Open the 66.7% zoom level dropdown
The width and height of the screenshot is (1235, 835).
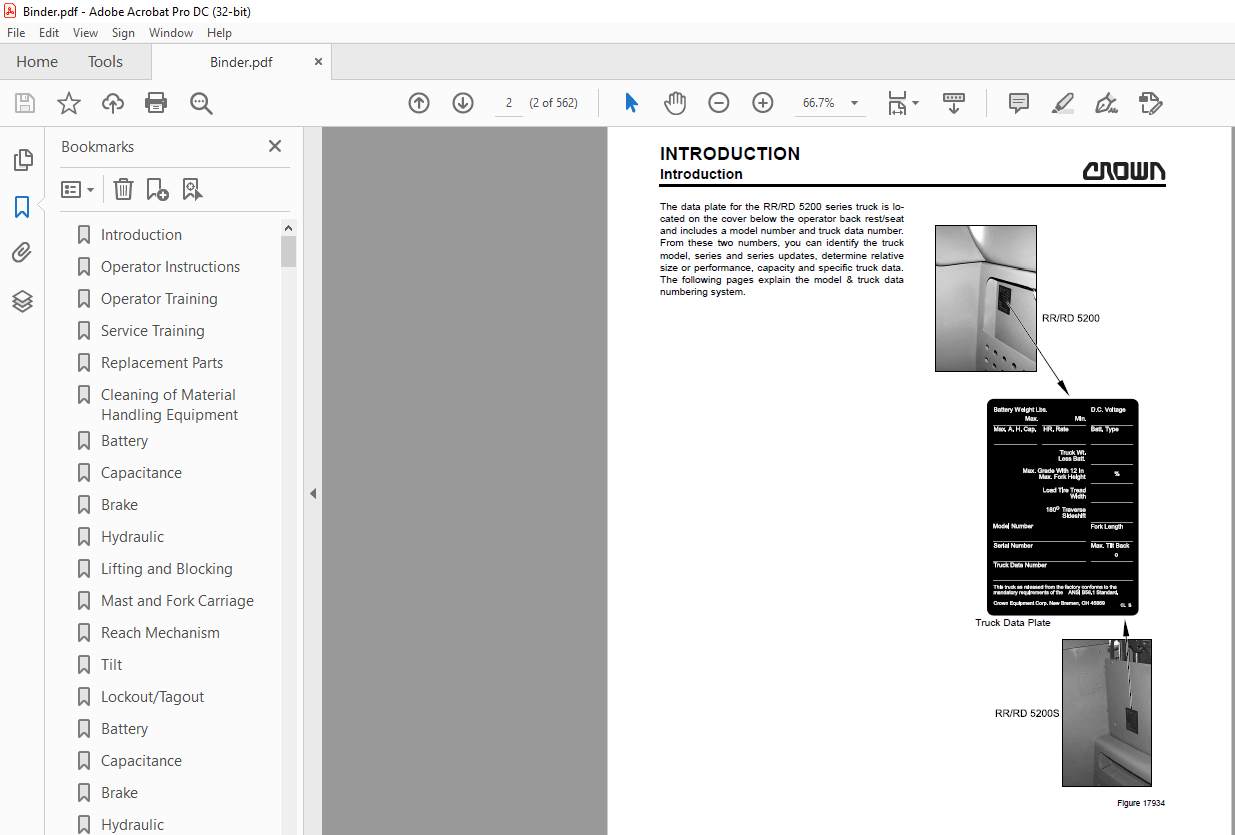854,103
